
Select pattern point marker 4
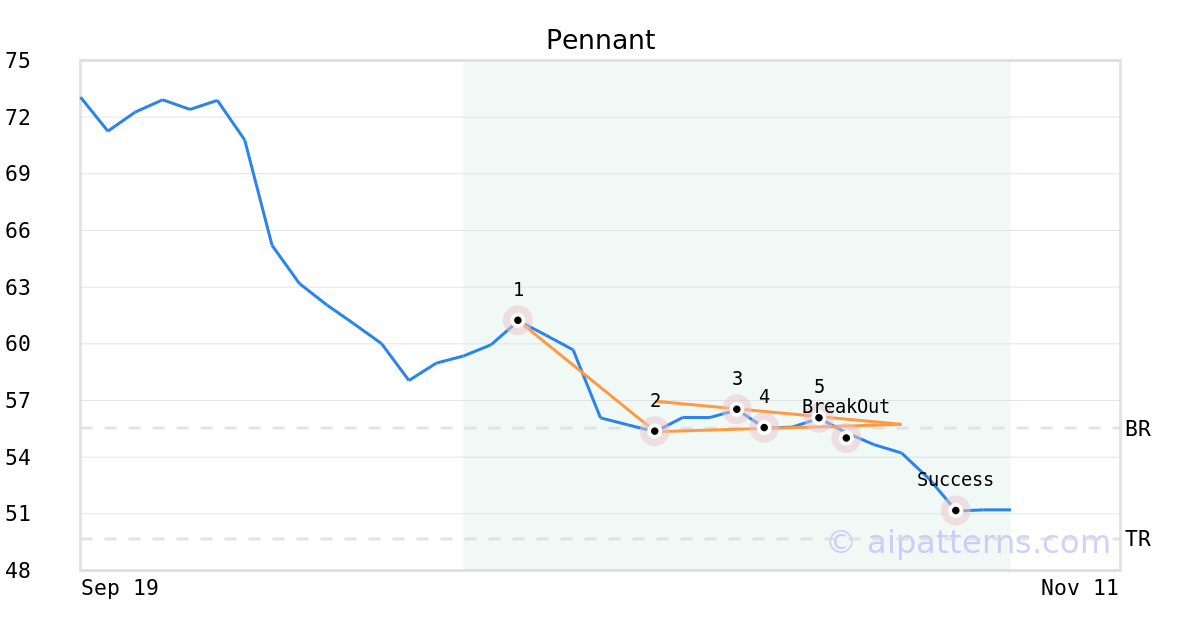coord(764,427)
